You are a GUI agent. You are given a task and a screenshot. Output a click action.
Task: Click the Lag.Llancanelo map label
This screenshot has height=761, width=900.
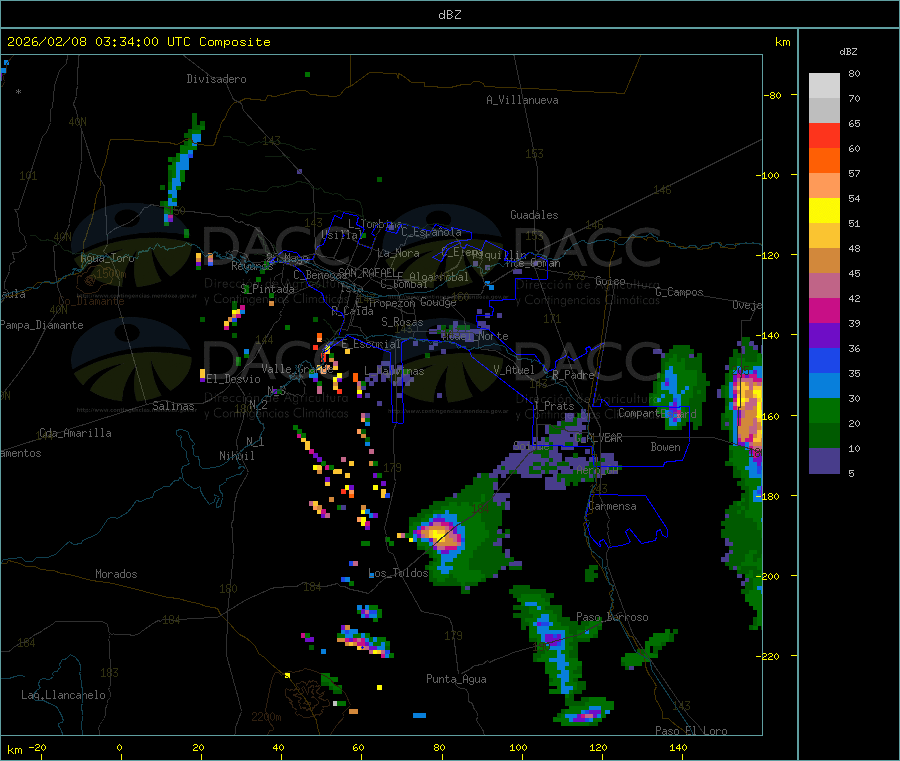[x=63, y=695]
